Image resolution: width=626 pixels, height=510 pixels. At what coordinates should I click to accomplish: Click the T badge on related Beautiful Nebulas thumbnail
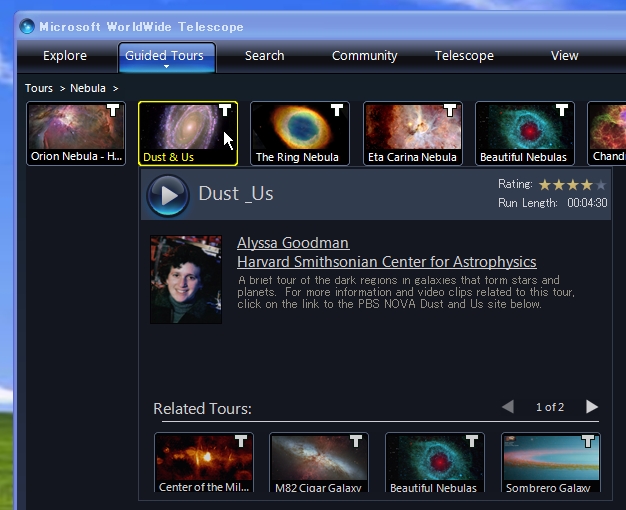(x=472, y=441)
